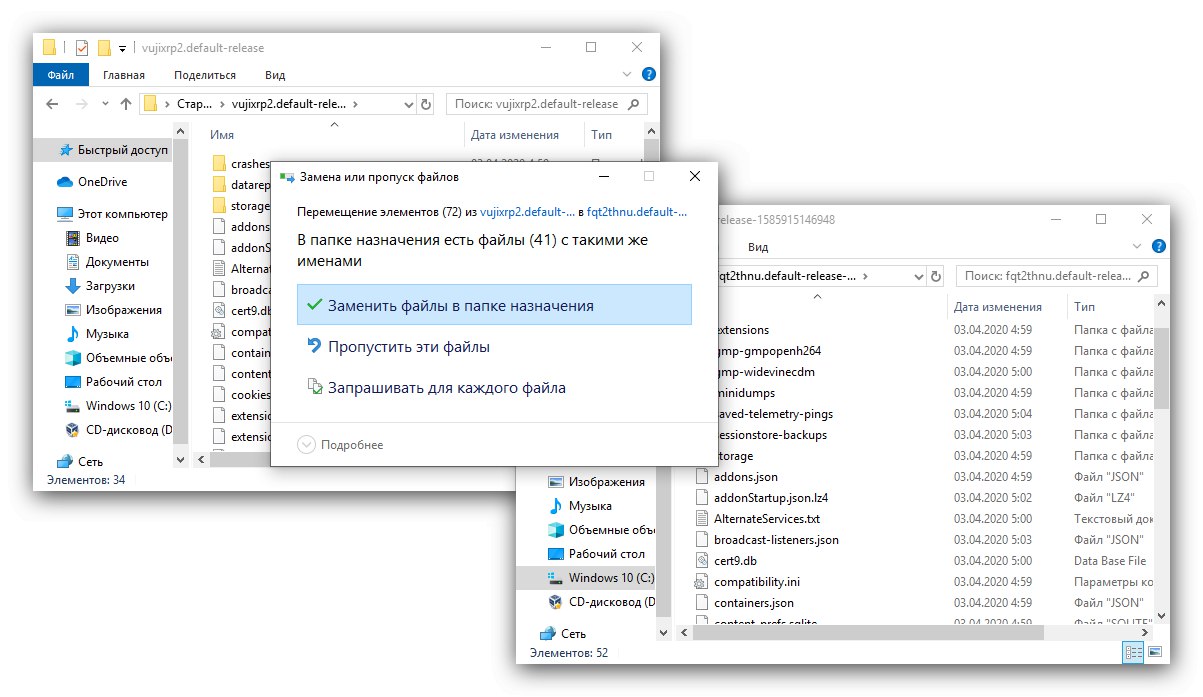Open 'Видео' in the vujixrp2 sidebar
Image resolution: width=1203 pixels, height=697 pixels.
point(92,238)
